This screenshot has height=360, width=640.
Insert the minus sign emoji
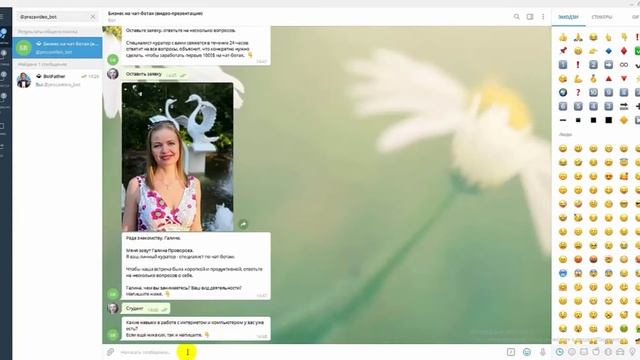(563, 120)
